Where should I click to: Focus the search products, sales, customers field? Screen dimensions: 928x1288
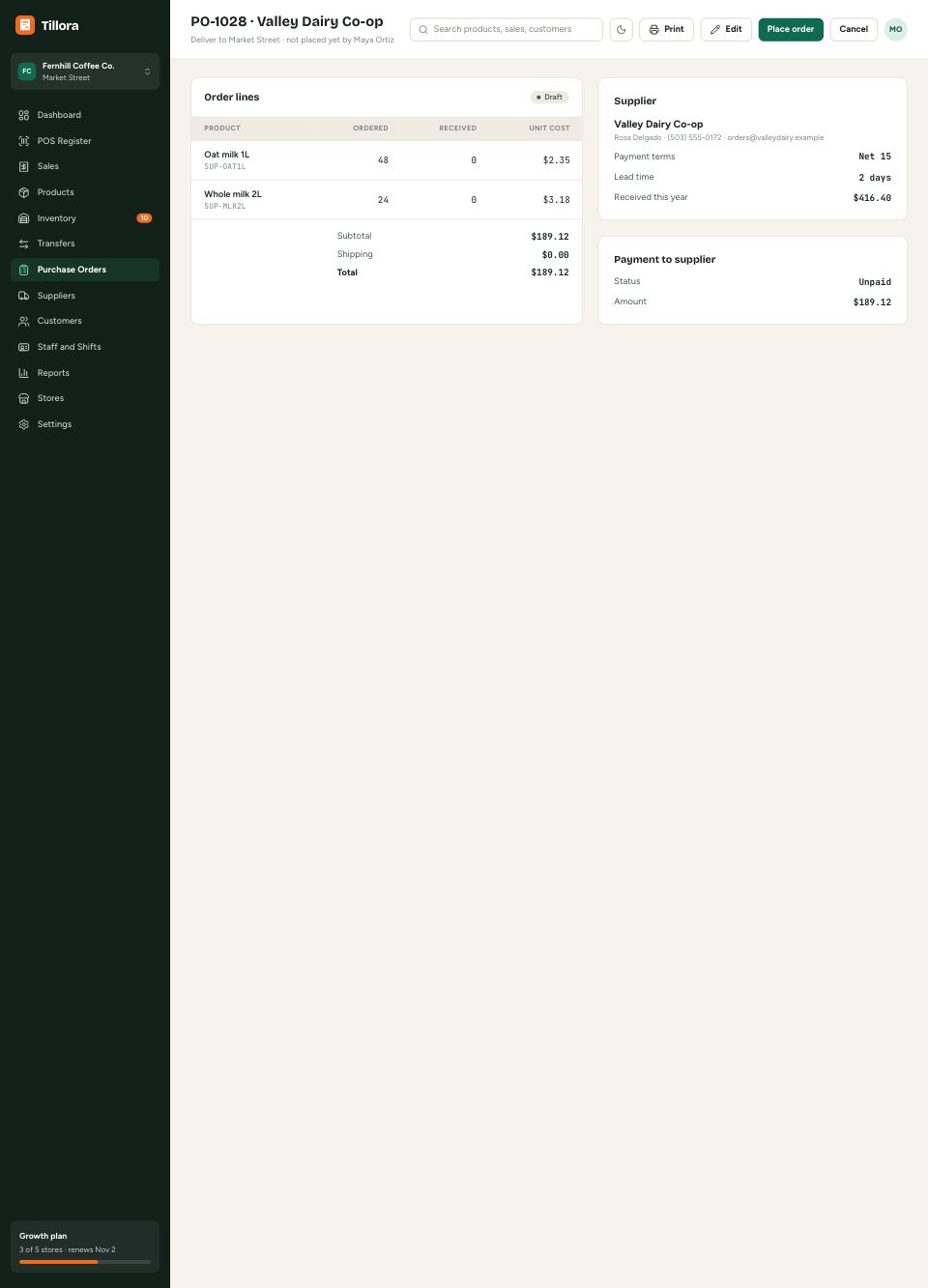tap(507, 29)
